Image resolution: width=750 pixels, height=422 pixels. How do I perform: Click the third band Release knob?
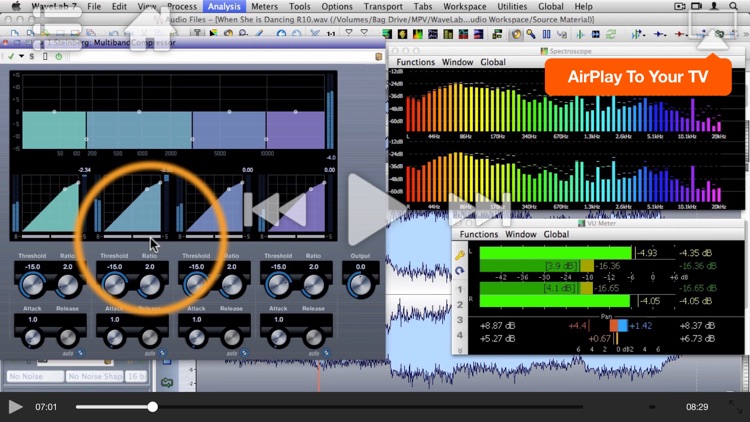[x=232, y=338]
